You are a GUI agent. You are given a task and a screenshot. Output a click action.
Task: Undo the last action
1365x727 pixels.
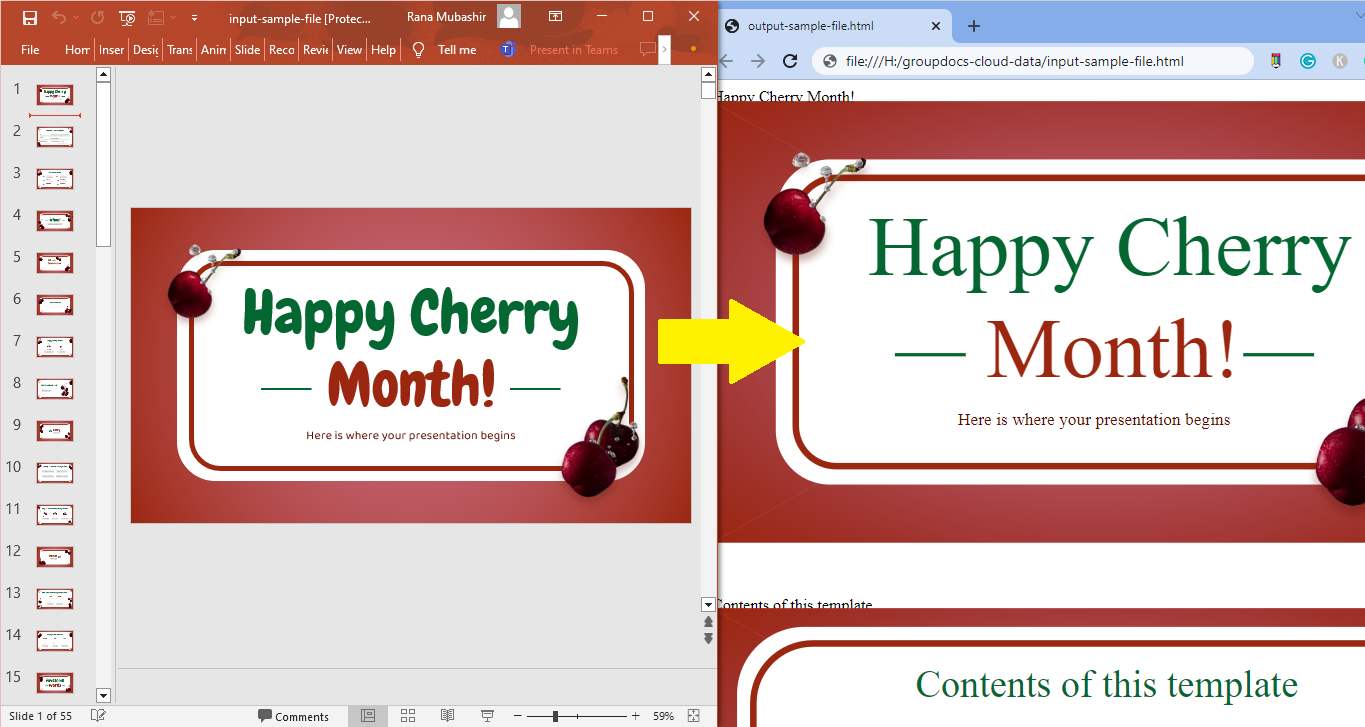tap(58, 16)
